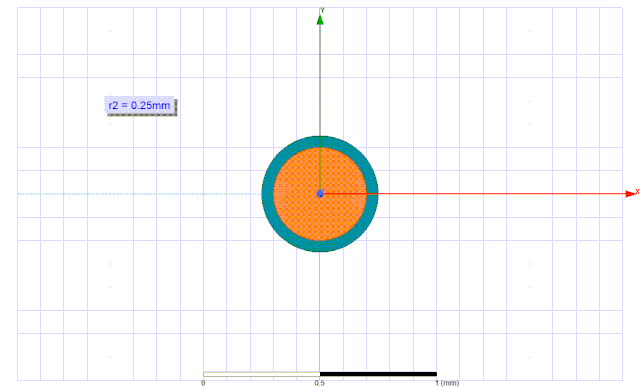Click the 0.5 scale bar label
The width and height of the screenshot is (640, 388).
(x=320, y=383)
